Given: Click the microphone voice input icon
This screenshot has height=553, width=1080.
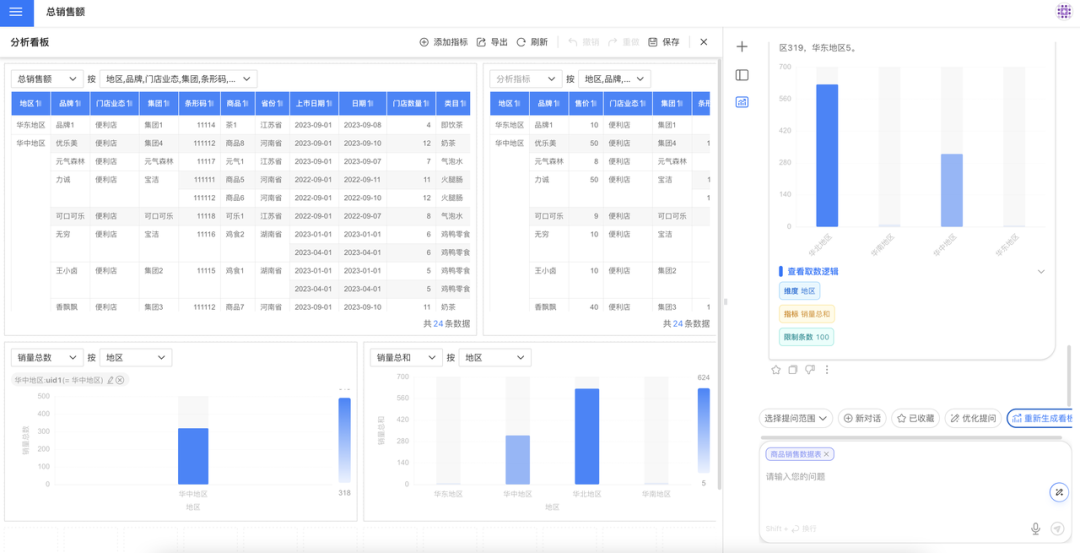Looking at the screenshot, I should click(x=1035, y=528).
